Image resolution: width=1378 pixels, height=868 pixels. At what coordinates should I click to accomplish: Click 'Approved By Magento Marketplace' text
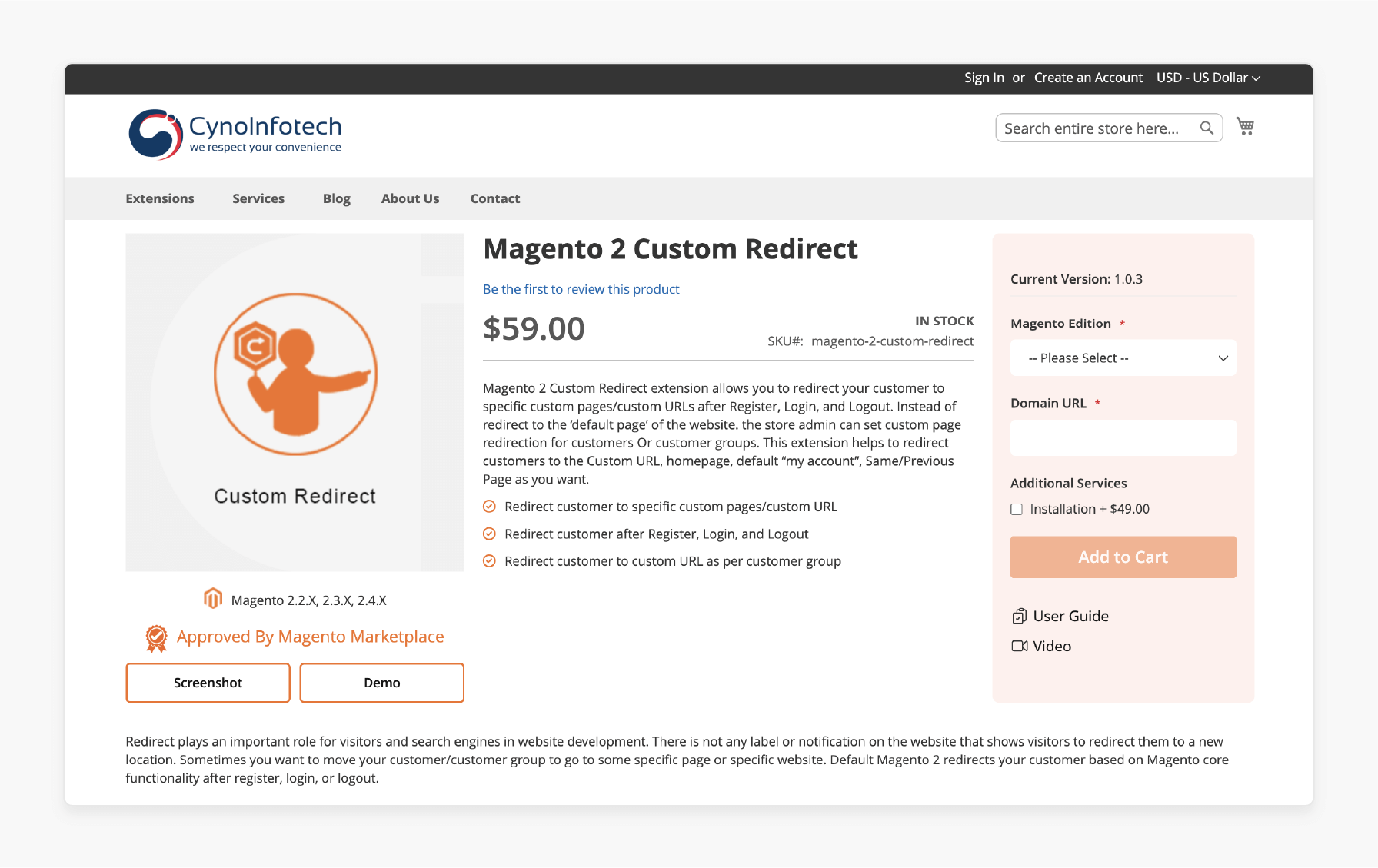point(311,637)
